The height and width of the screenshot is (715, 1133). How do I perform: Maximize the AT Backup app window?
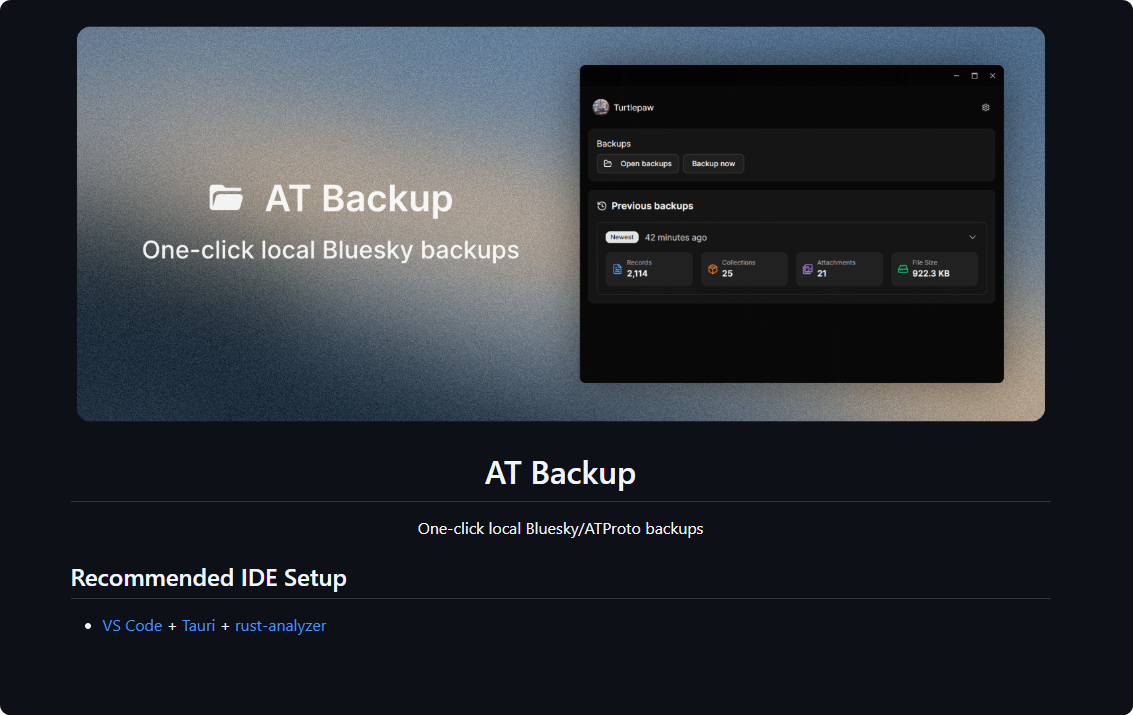tap(974, 76)
